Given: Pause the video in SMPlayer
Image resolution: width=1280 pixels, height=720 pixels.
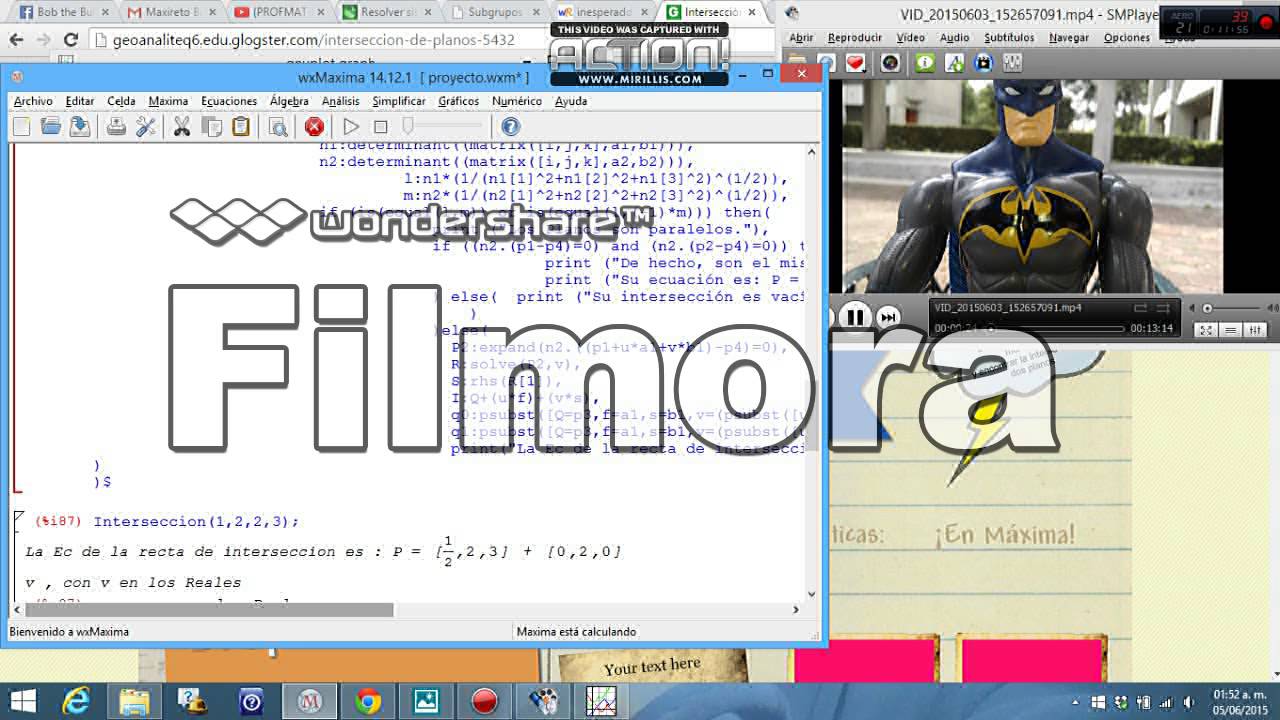Looking at the screenshot, I should pos(855,318).
